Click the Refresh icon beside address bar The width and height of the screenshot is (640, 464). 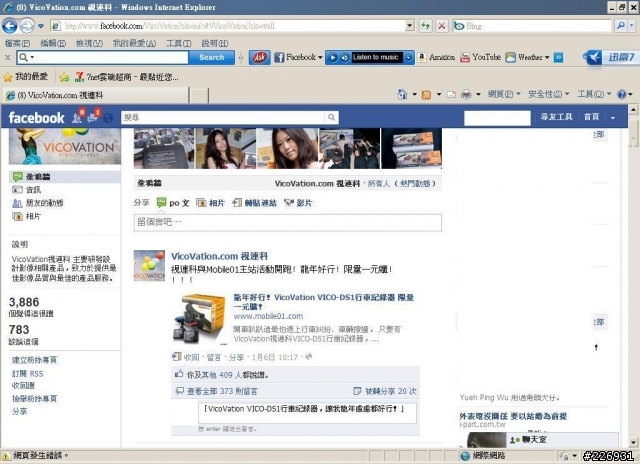click(x=426, y=26)
